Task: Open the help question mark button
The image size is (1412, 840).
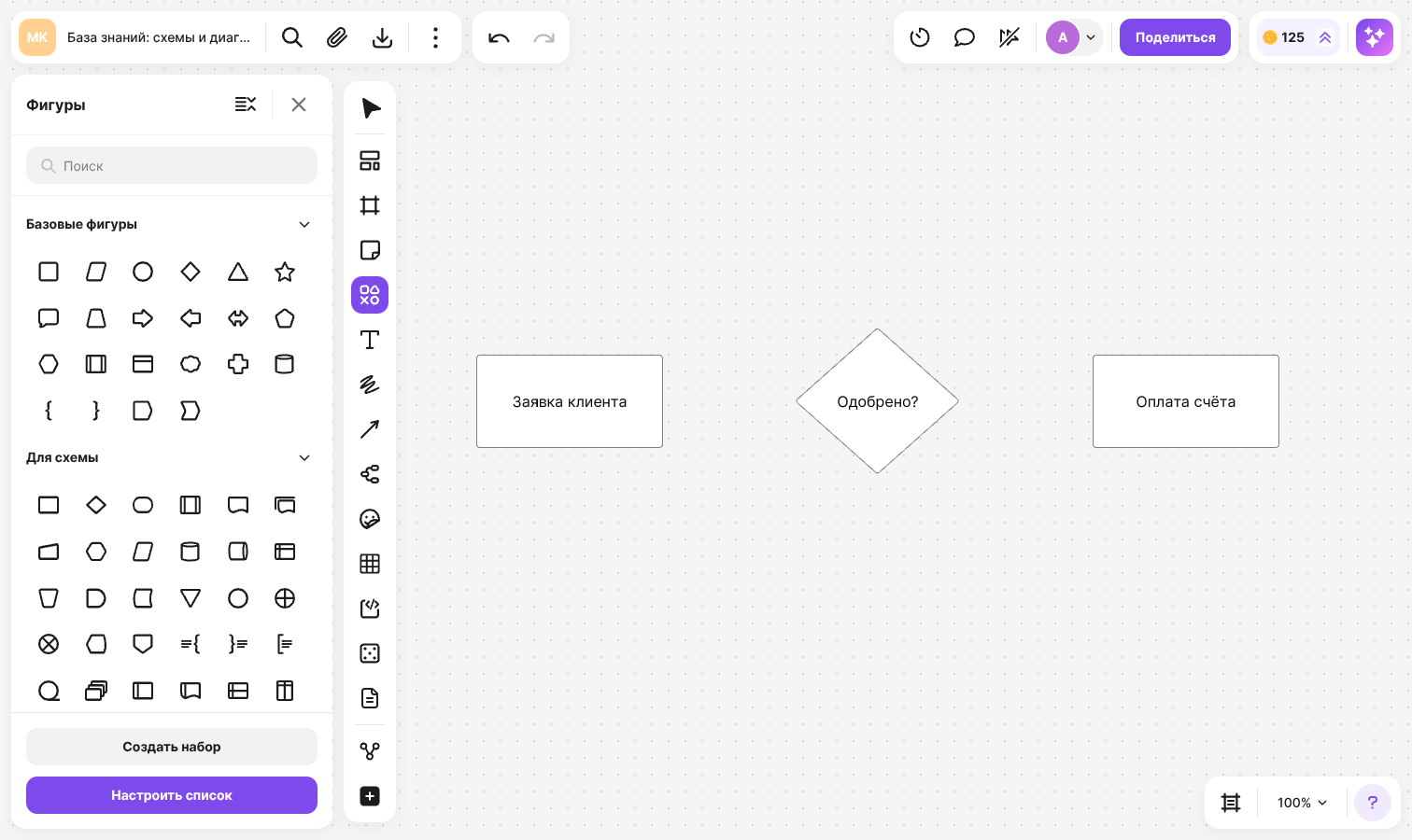Action: coord(1373,803)
